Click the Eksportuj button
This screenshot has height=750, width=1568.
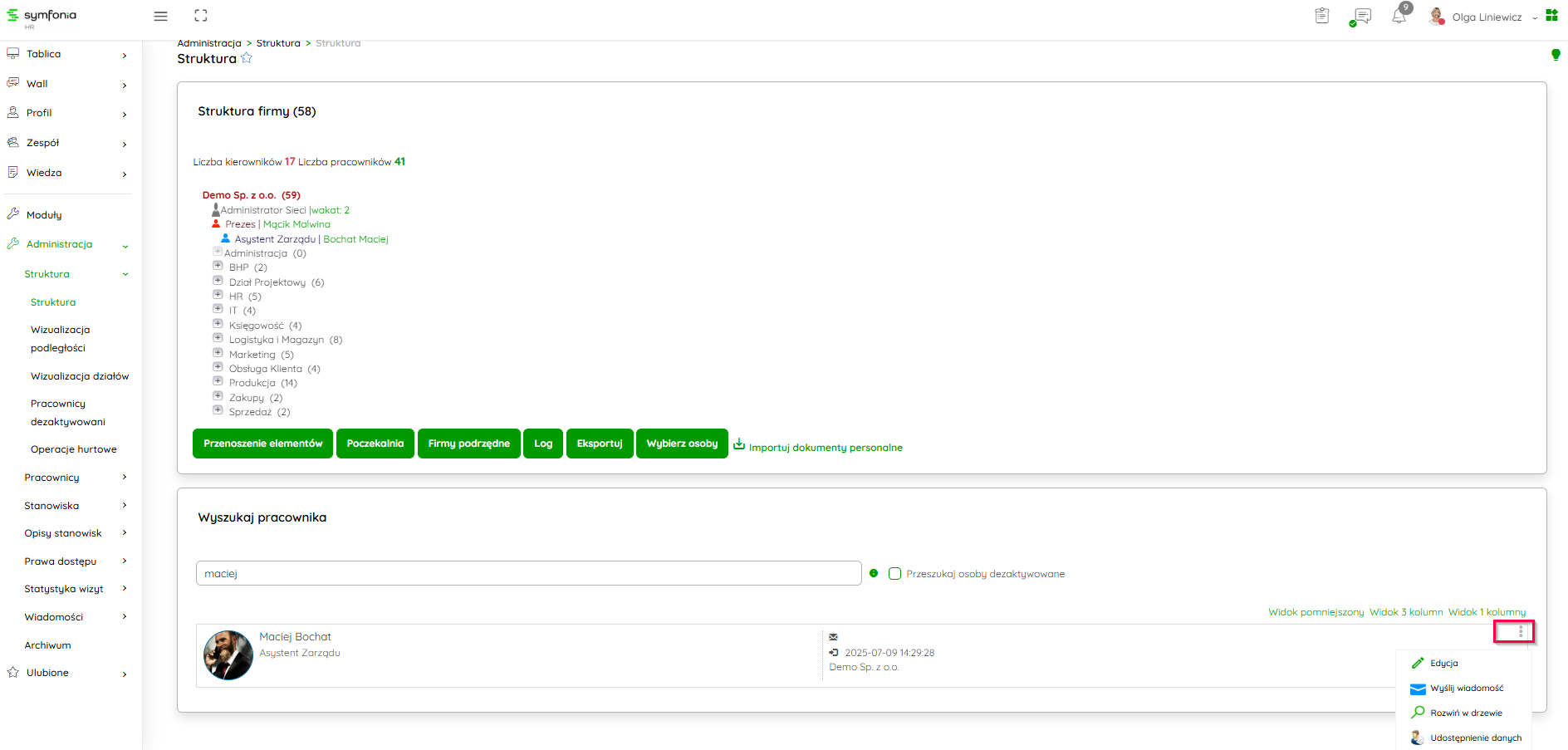coord(600,444)
